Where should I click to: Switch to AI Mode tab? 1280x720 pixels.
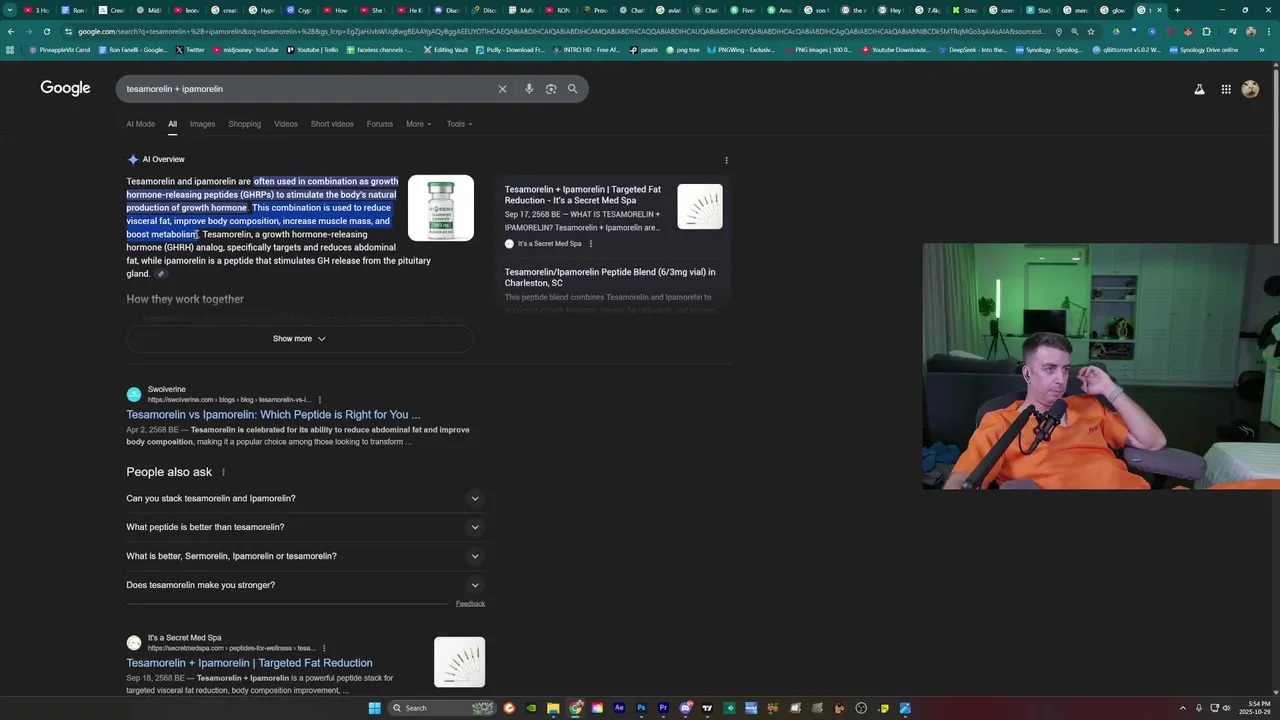point(140,124)
